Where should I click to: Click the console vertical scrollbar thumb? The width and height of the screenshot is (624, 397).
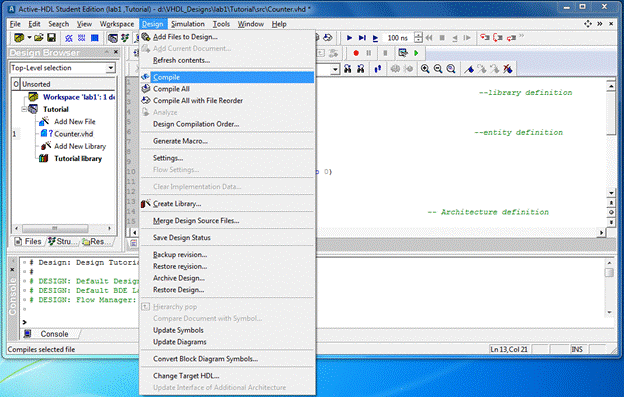click(609, 273)
